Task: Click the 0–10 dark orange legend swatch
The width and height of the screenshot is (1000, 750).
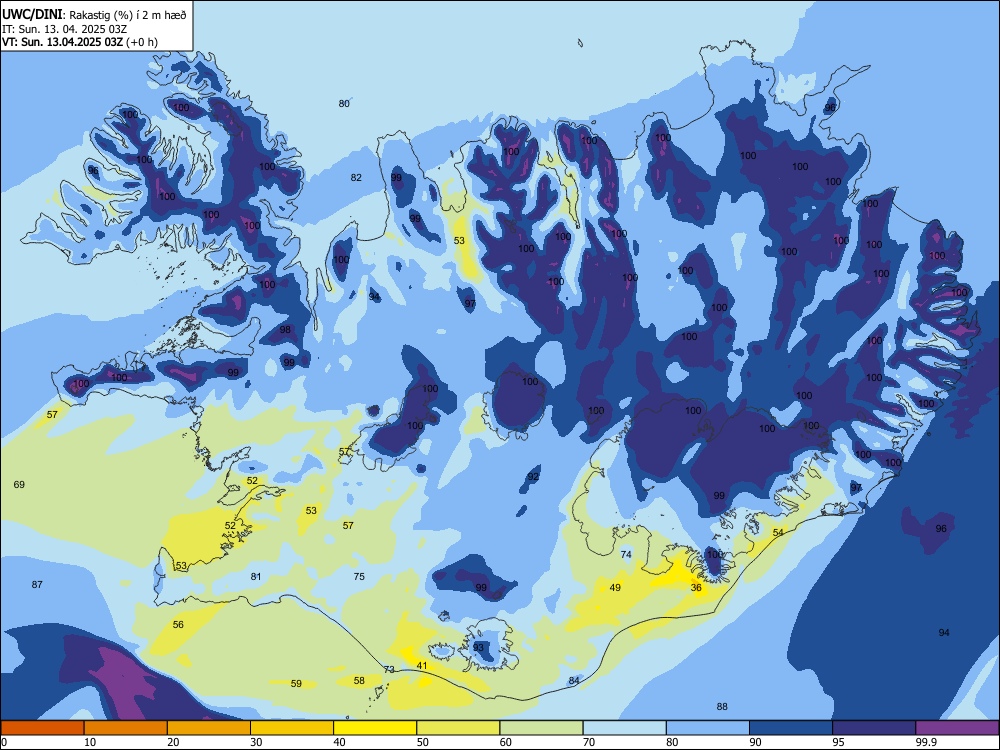Action: 42,728
